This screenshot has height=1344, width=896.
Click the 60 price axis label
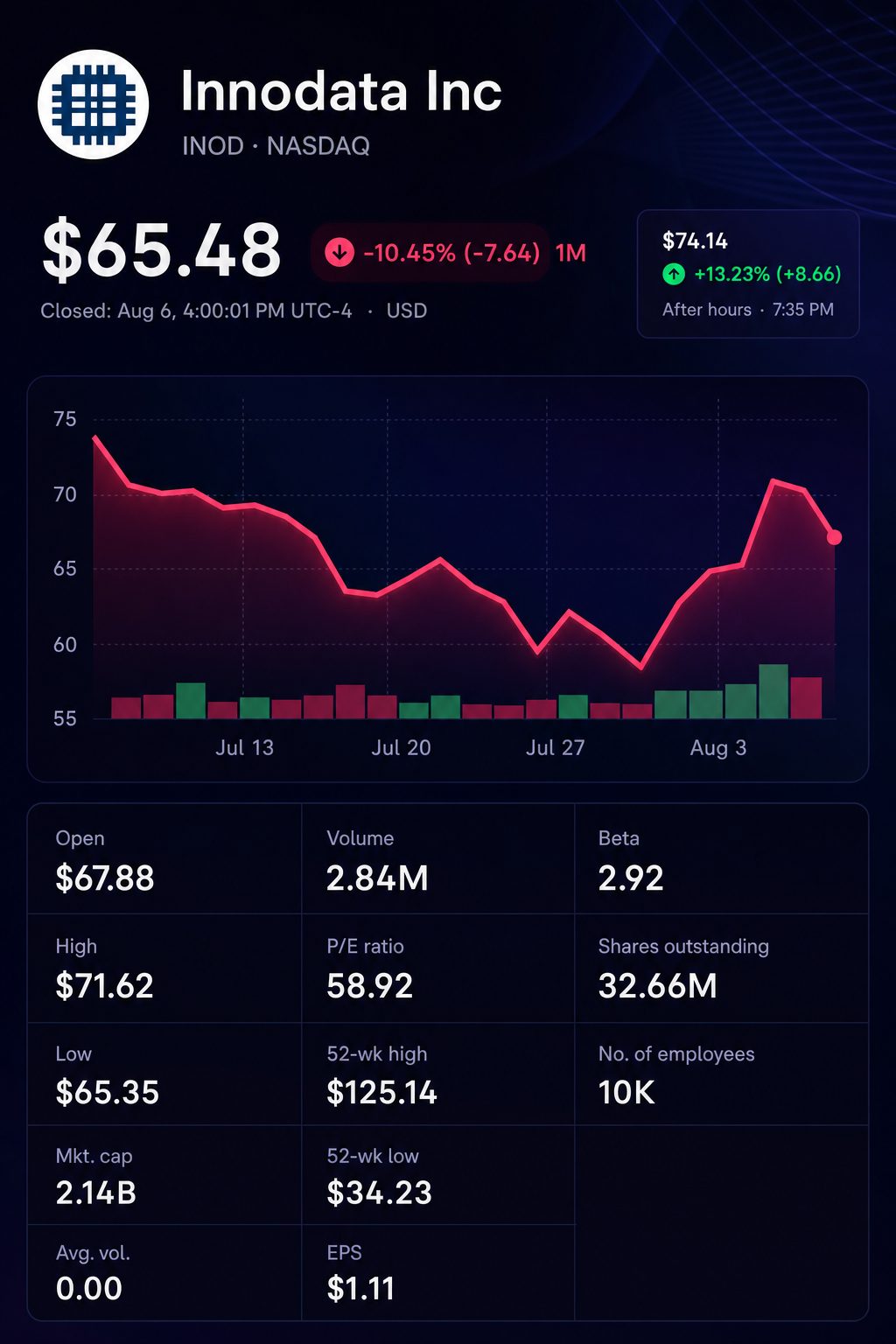[x=65, y=645]
